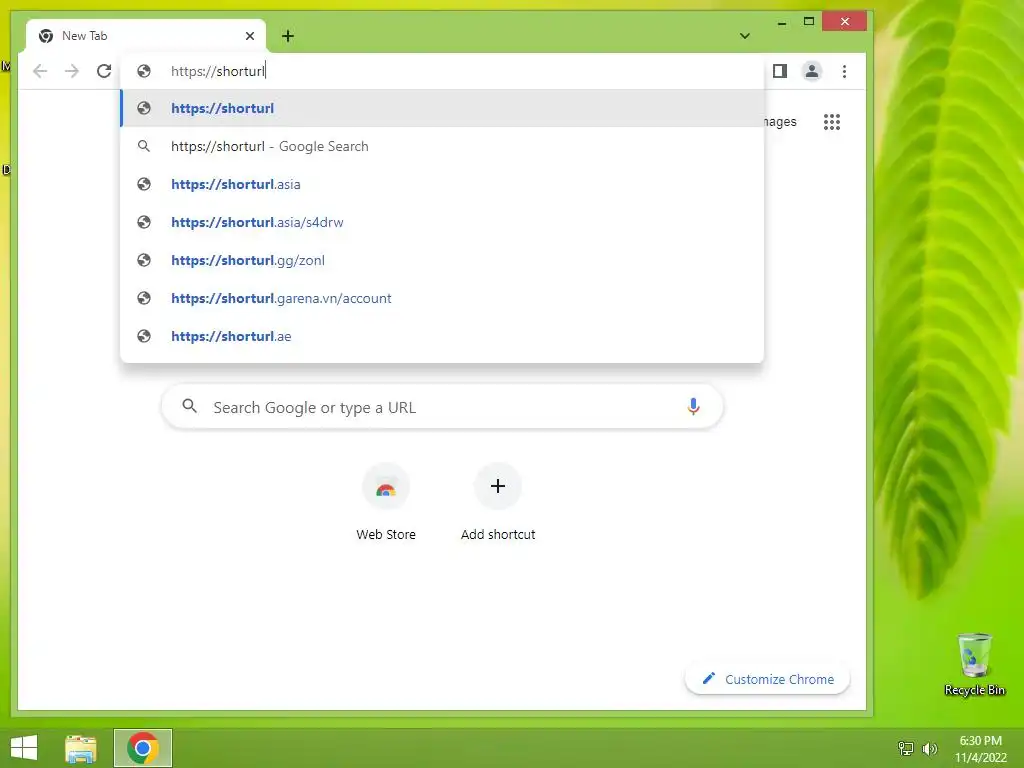Pick the shorturl.gg/zonl suggestion

pyautogui.click(x=442, y=260)
